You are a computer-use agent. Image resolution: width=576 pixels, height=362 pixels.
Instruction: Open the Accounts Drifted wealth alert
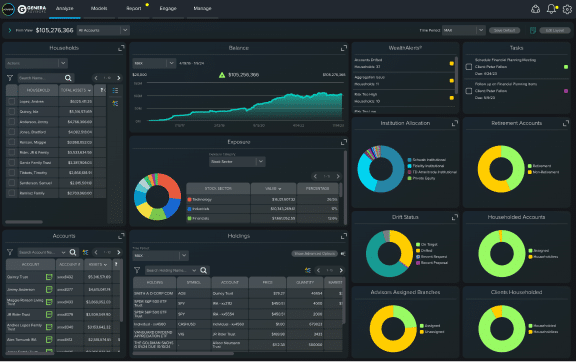point(403,63)
